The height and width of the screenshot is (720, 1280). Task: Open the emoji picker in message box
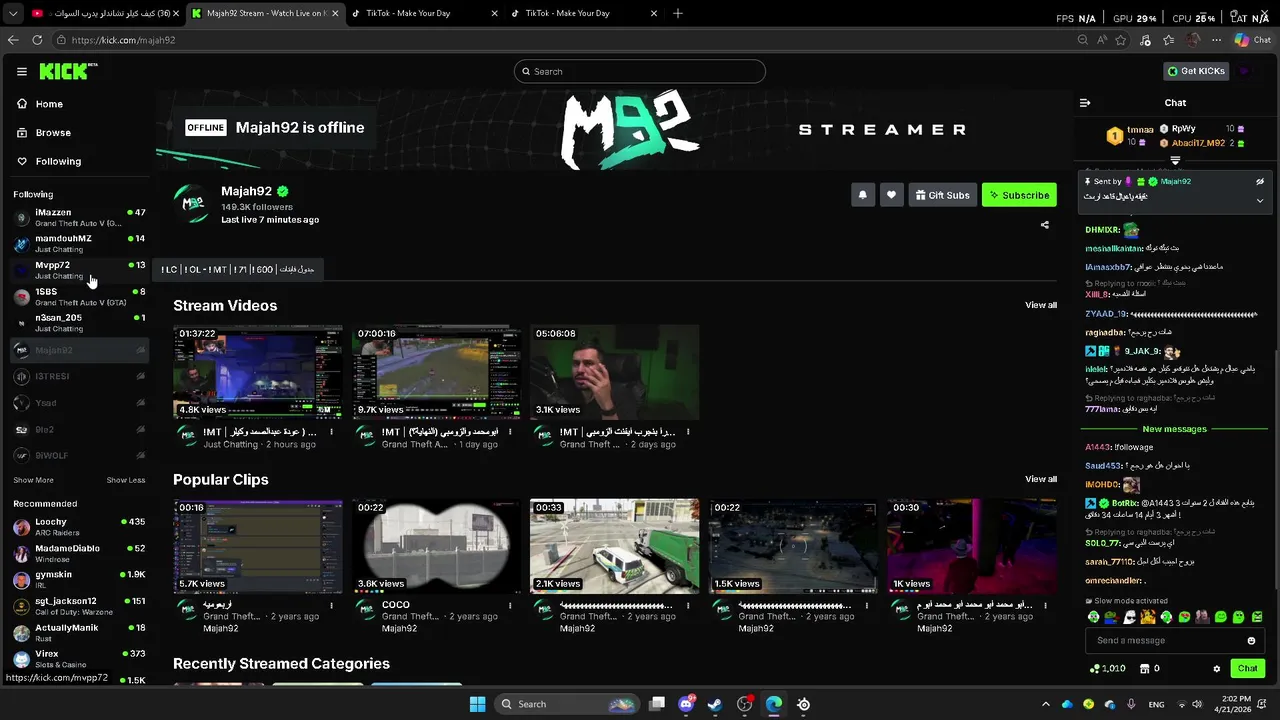[1251, 641]
